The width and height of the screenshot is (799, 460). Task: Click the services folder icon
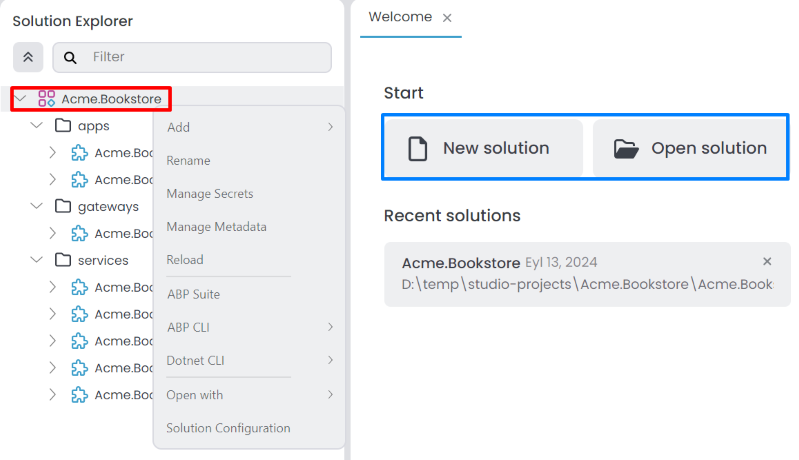pyautogui.click(x=63, y=260)
